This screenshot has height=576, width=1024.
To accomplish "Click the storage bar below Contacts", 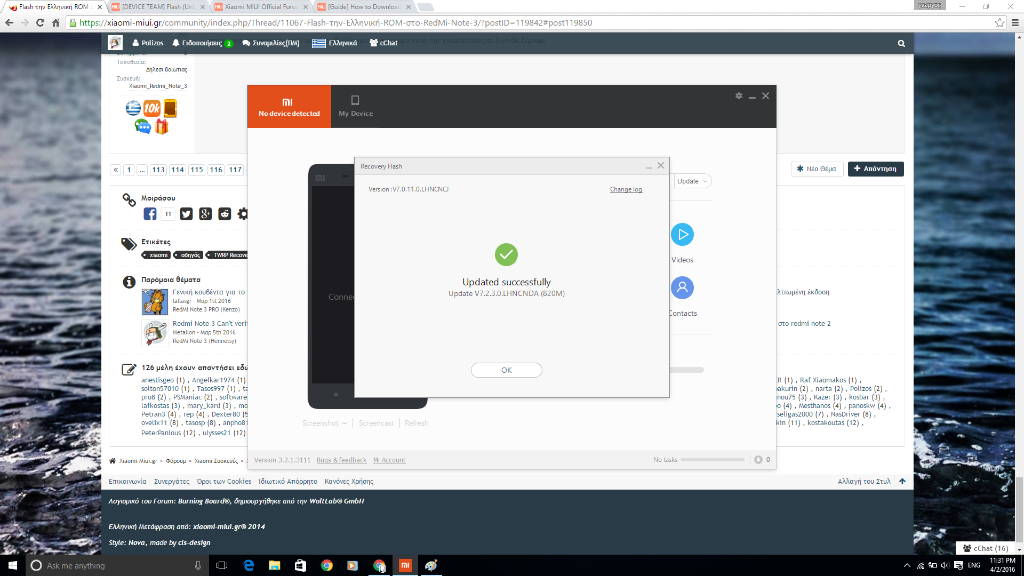I will point(686,370).
